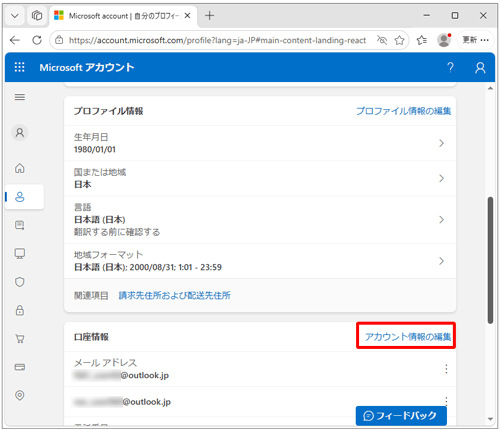Screen dimensions: 500x430
Task: Click the プロファイル情報 section heading
Action: click(108, 111)
